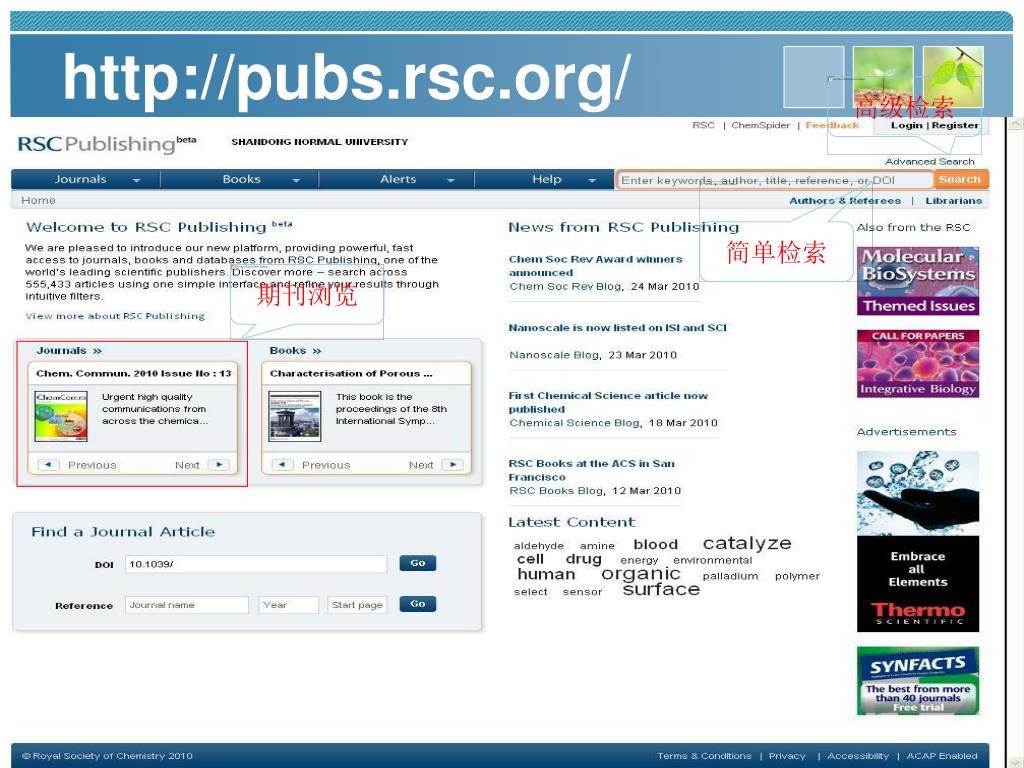Click the Thermo Scientific advertisement
Viewport: 1024px width, 768px height.
click(x=918, y=541)
